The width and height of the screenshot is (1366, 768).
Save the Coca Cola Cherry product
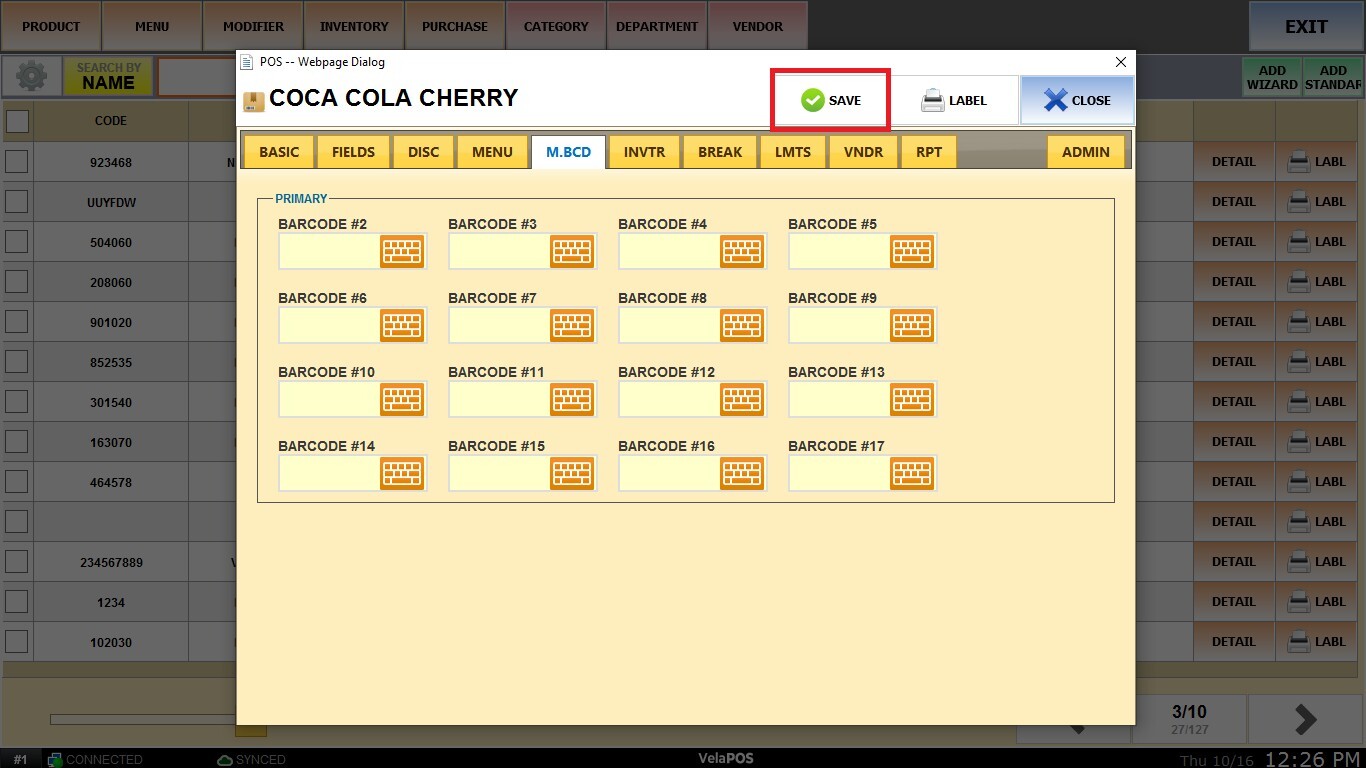[x=830, y=100]
